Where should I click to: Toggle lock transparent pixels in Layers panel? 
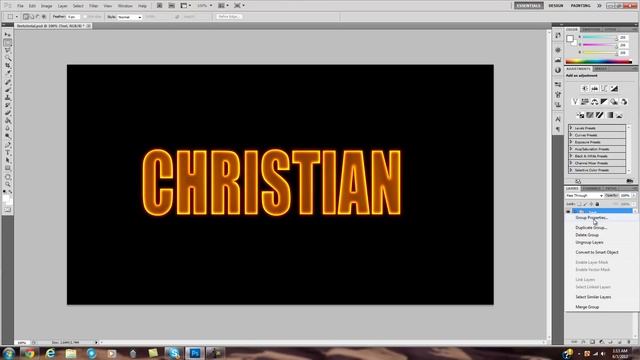(579, 204)
